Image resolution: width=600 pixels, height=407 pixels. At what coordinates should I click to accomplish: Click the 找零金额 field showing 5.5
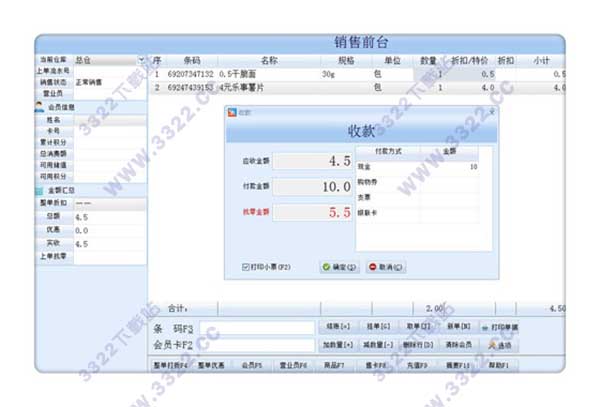(x=313, y=212)
